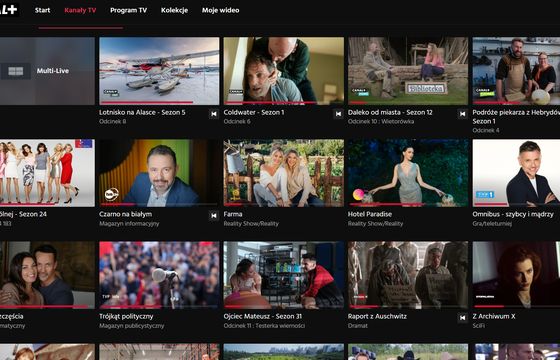This screenshot has height=360, width=560.
Task: Open the Multi-Live tile
Action: (47, 71)
